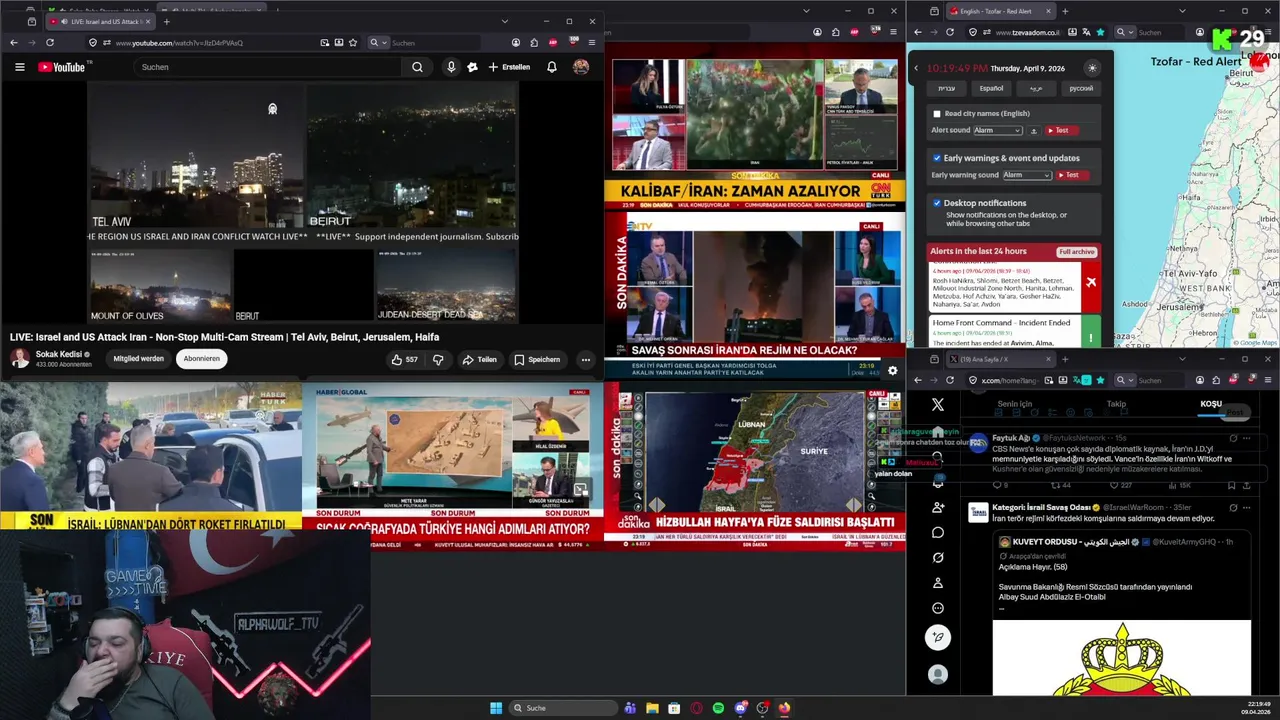Viewport: 1280px width, 720px height.
Task: Test the Early warning sound
Action: pyautogui.click(x=1072, y=175)
